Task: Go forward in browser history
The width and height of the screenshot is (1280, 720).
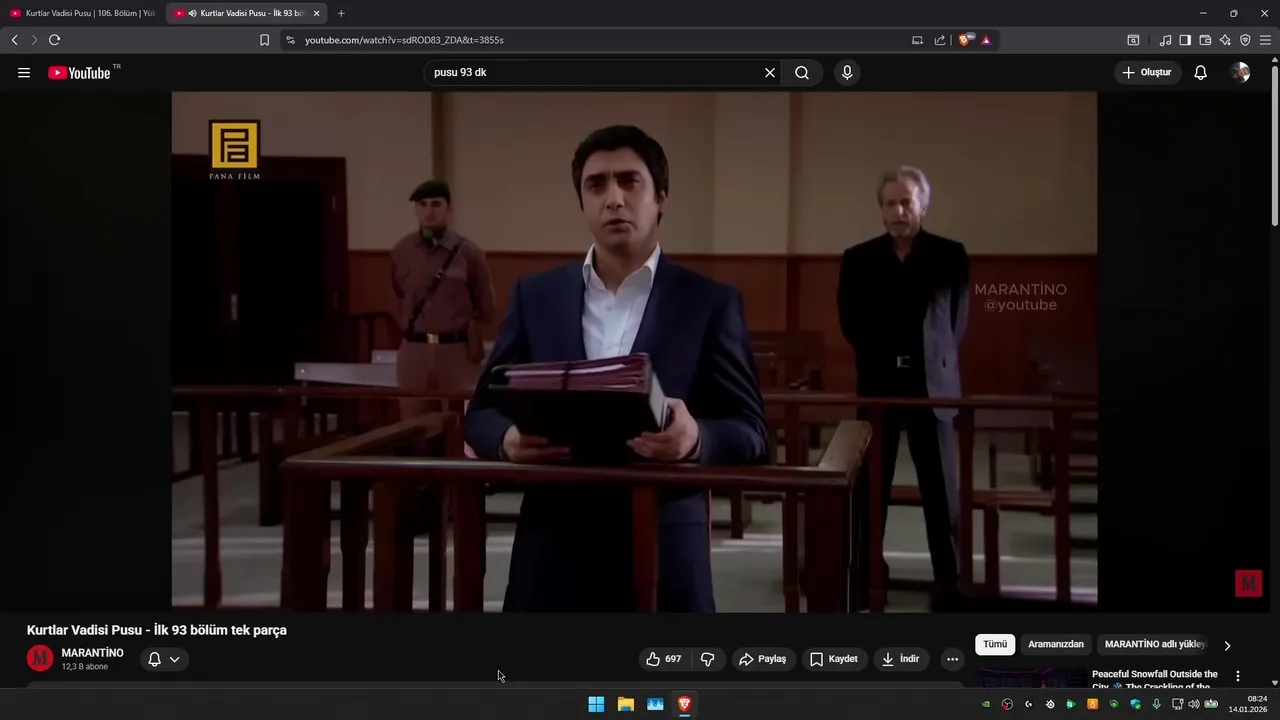Action: pyautogui.click(x=34, y=40)
